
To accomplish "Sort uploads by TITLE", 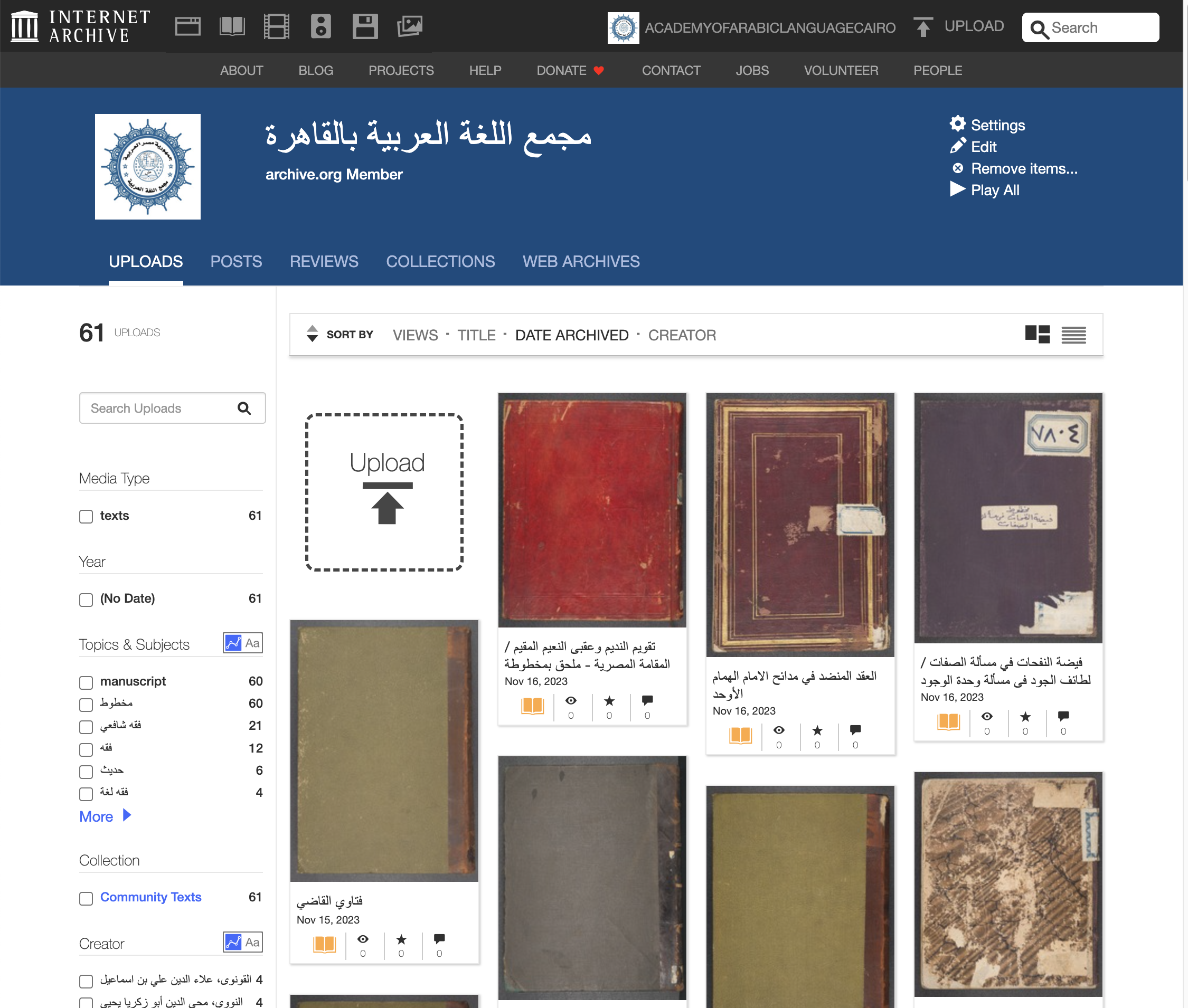I will tap(476, 335).
